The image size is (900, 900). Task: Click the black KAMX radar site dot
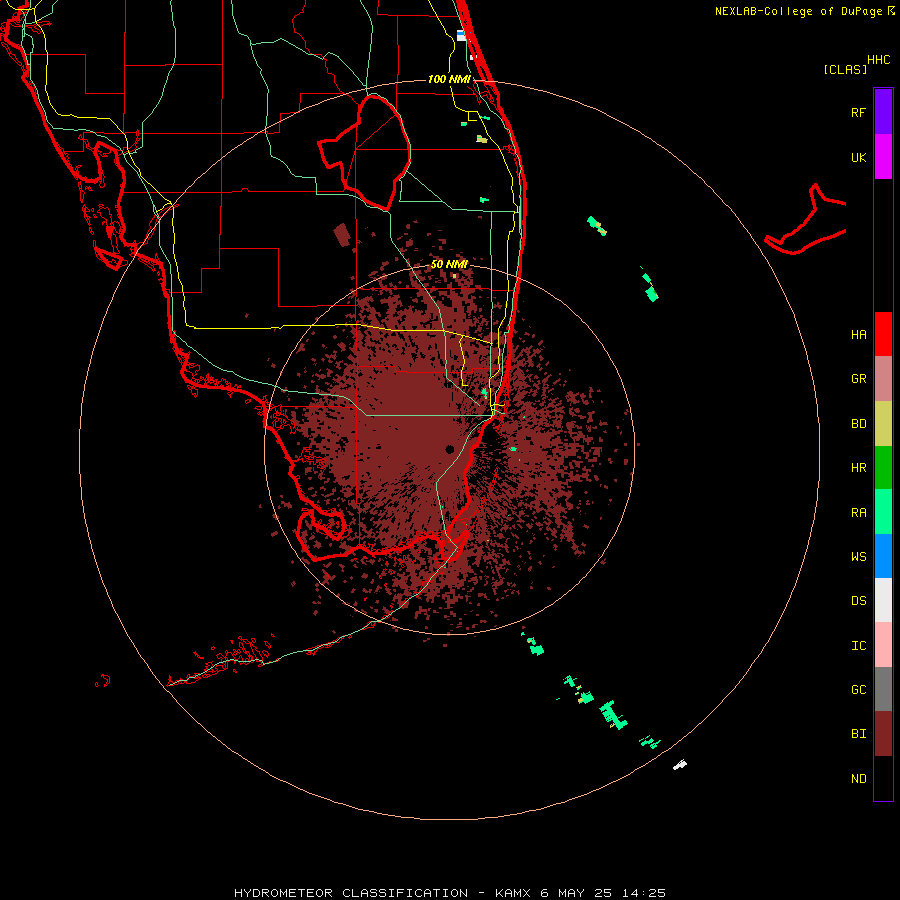(449, 449)
